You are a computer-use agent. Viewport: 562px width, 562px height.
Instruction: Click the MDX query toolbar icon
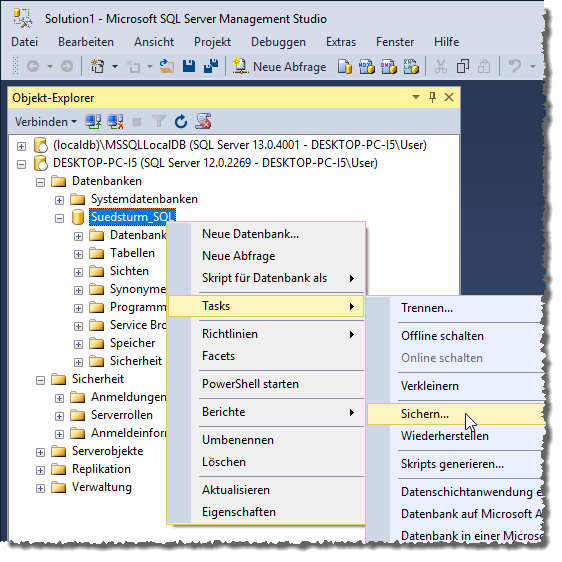(366, 66)
